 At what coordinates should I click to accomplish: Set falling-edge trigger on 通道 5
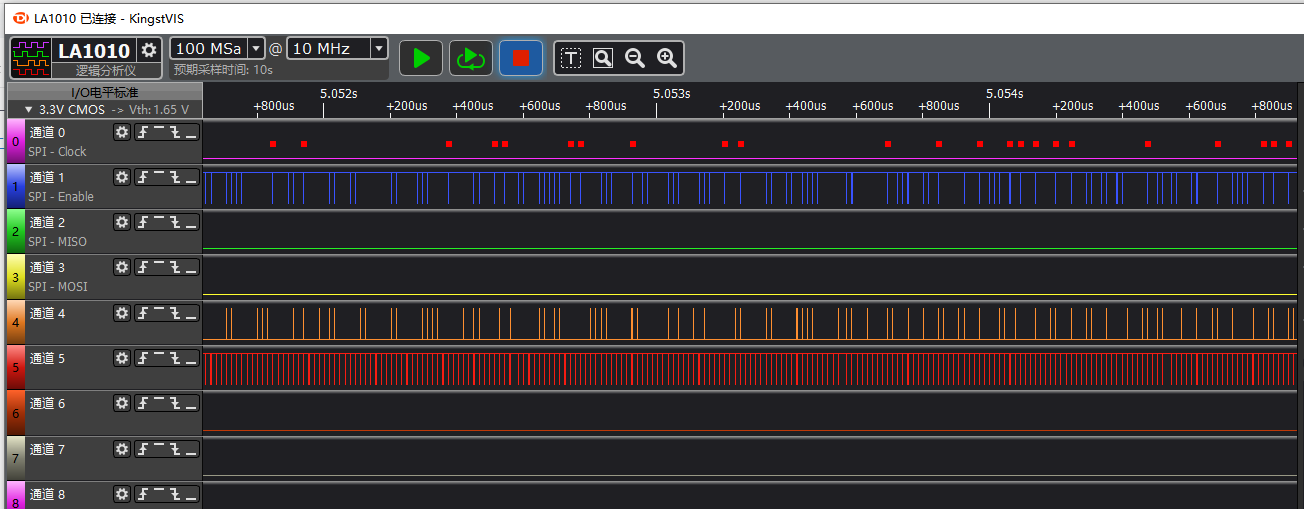point(175,358)
